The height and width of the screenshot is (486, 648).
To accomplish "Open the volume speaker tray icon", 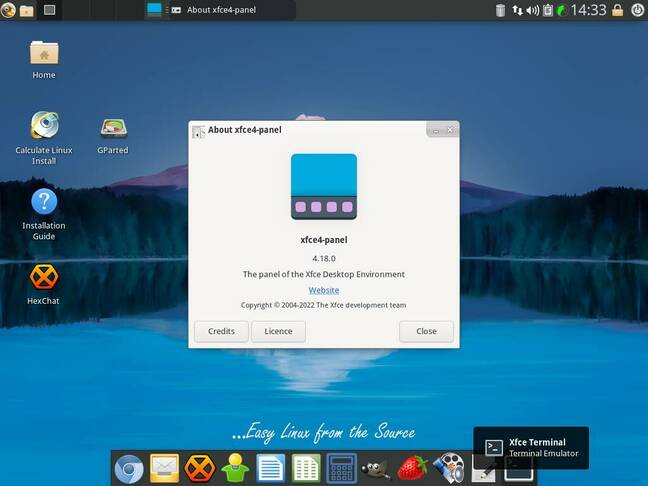I will pos(532,10).
